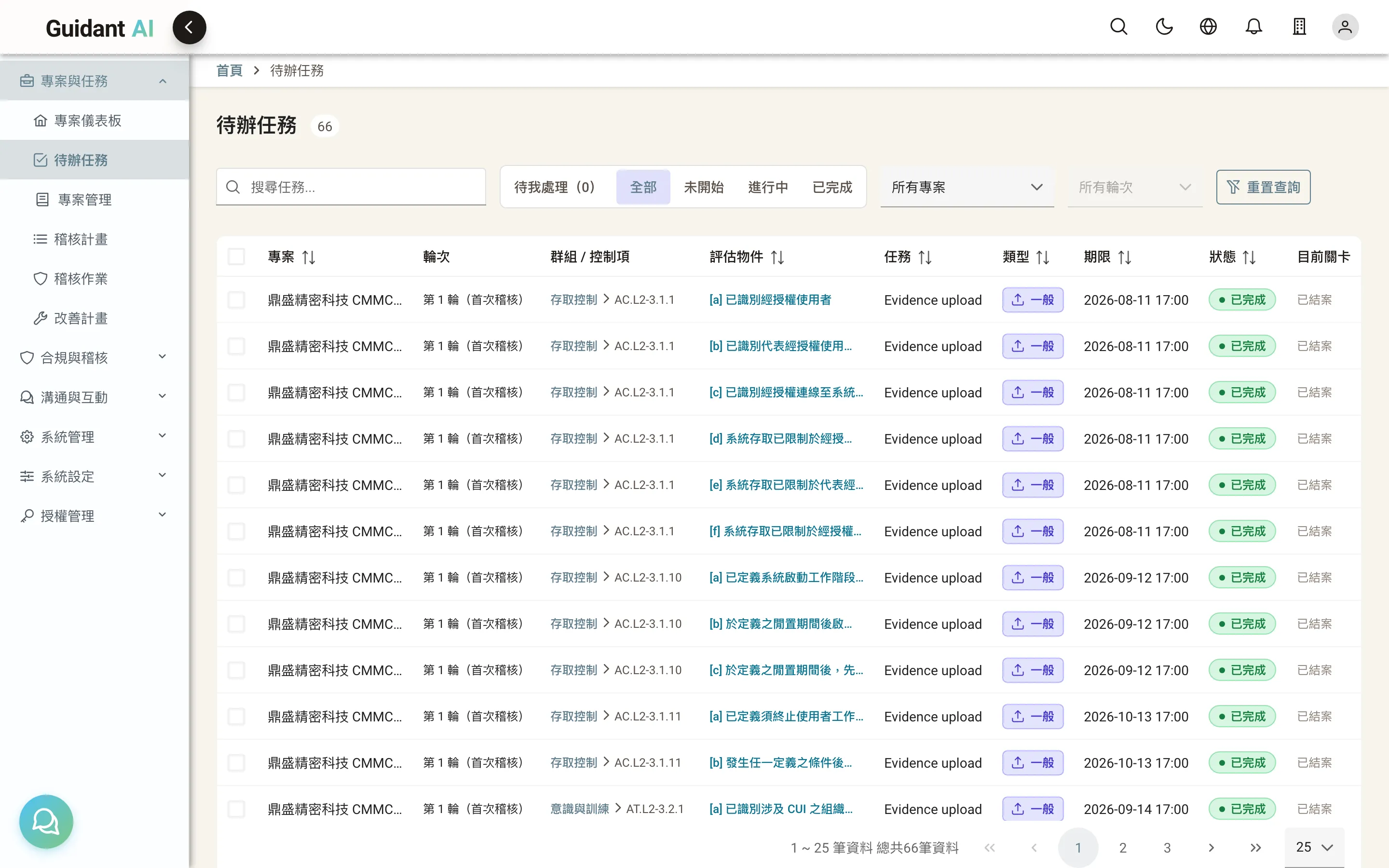Click the organization building icon
Viewport: 1389px width, 868px height.
click(x=1299, y=27)
